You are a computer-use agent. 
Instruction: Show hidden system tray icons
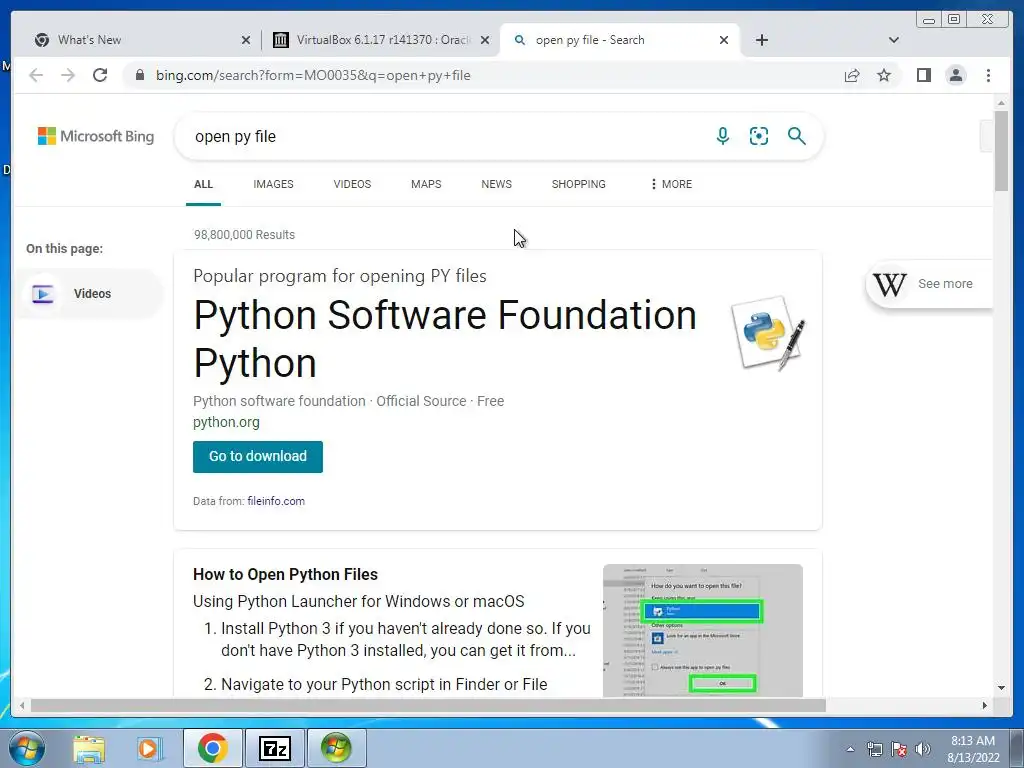pyautogui.click(x=850, y=749)
